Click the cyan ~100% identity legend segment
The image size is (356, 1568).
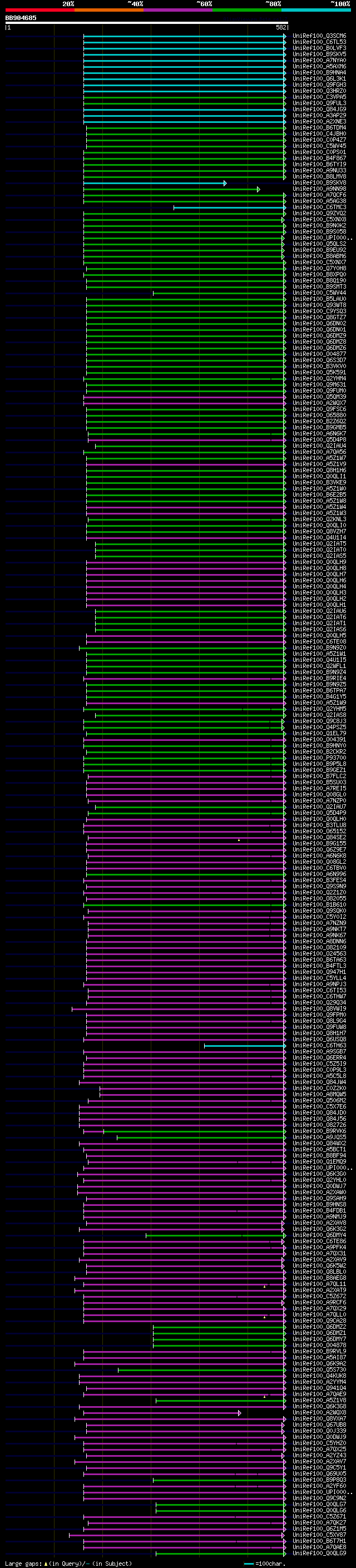[x=316, y=10]
